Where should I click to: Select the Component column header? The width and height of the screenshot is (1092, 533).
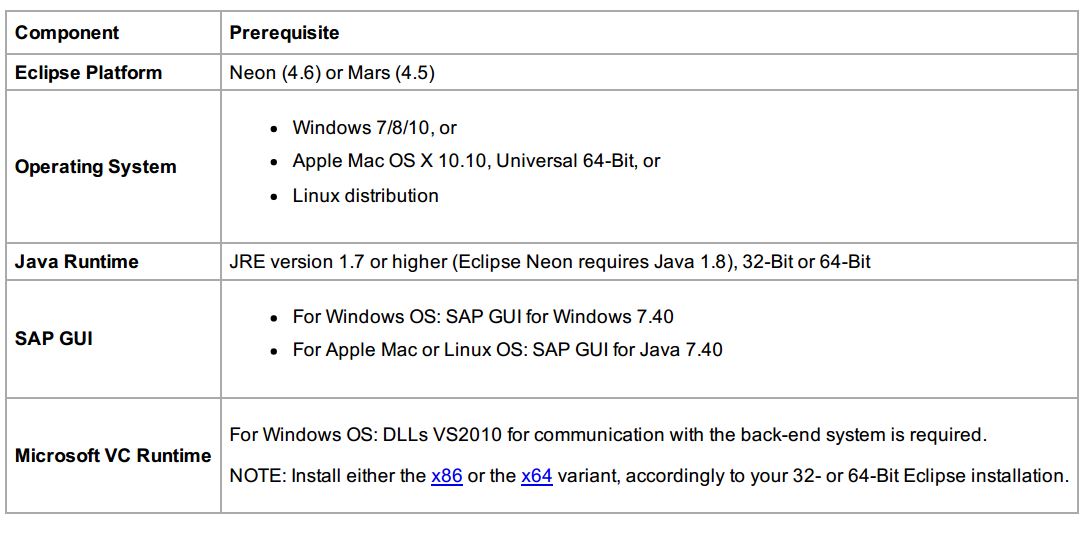pyautogui.click(x=67, y=33)
